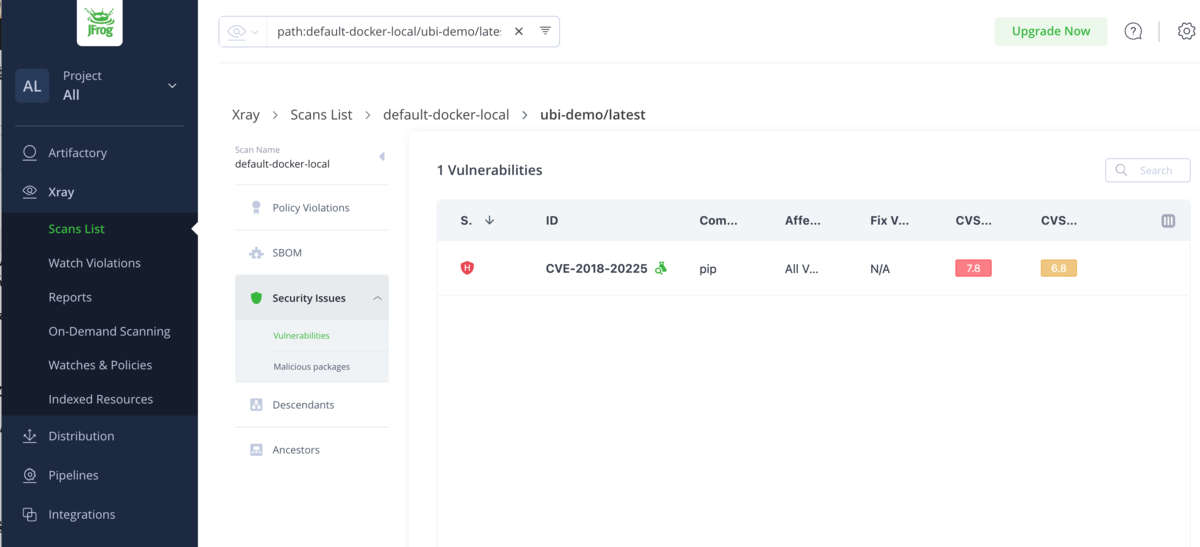
Task: Click the pip component cell
Action: coord(708,269)
